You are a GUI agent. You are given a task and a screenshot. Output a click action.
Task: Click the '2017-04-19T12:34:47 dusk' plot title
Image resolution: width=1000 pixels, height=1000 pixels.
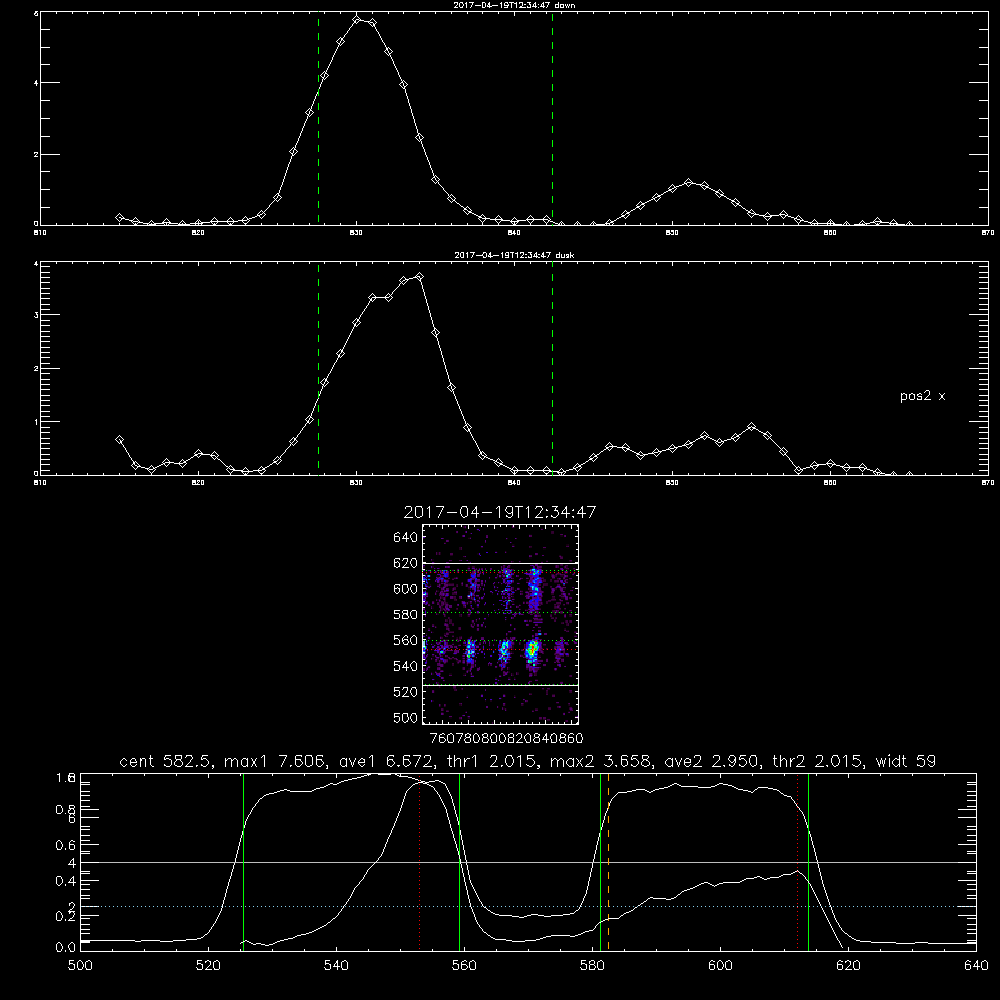[x=514, y=255]
